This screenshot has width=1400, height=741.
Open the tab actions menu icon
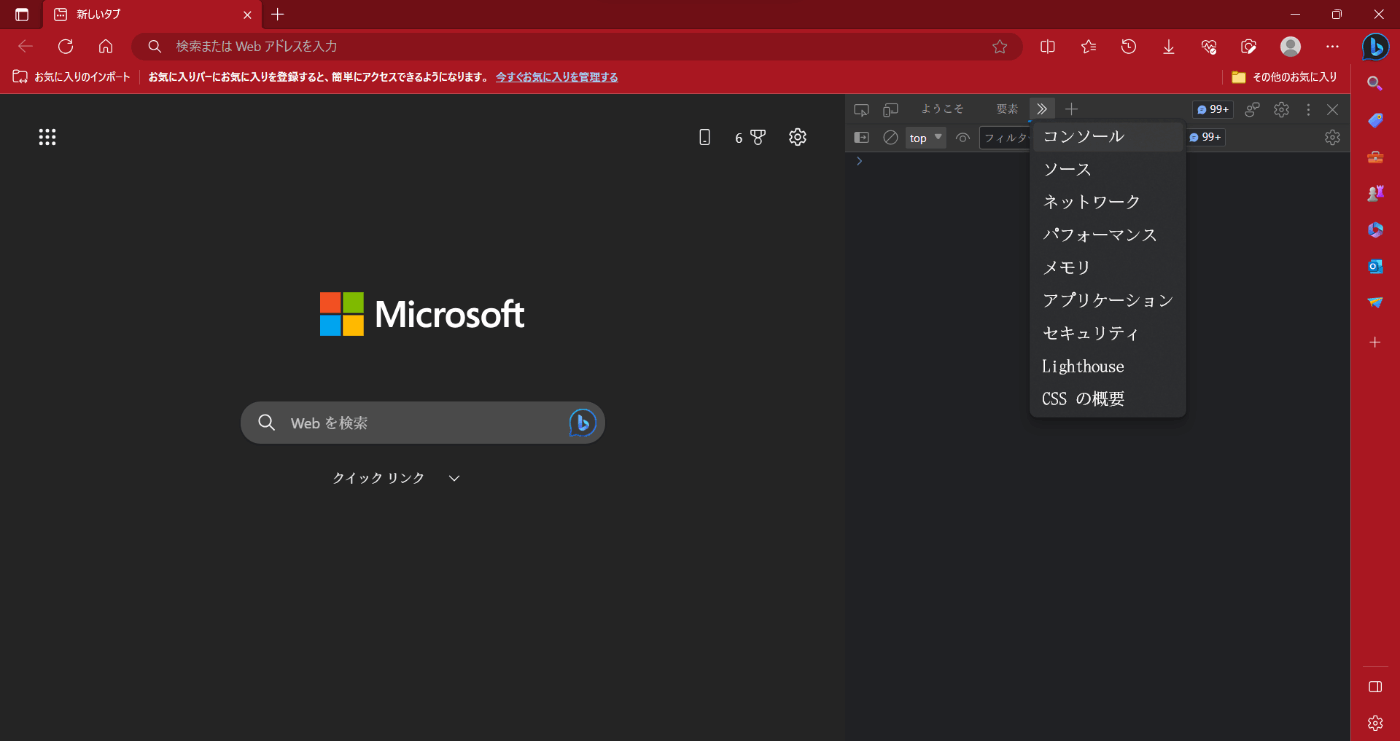pos(22,15)
